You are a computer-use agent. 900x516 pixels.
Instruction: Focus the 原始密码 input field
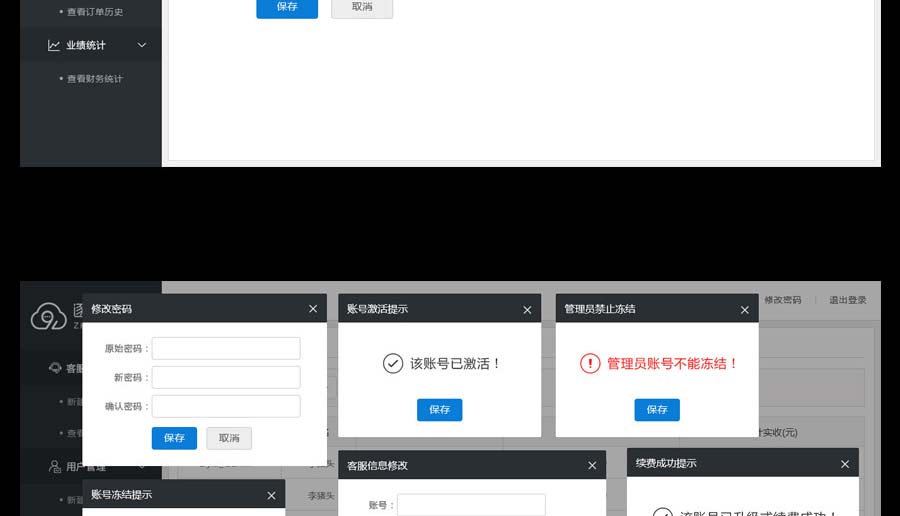(226, 348)
